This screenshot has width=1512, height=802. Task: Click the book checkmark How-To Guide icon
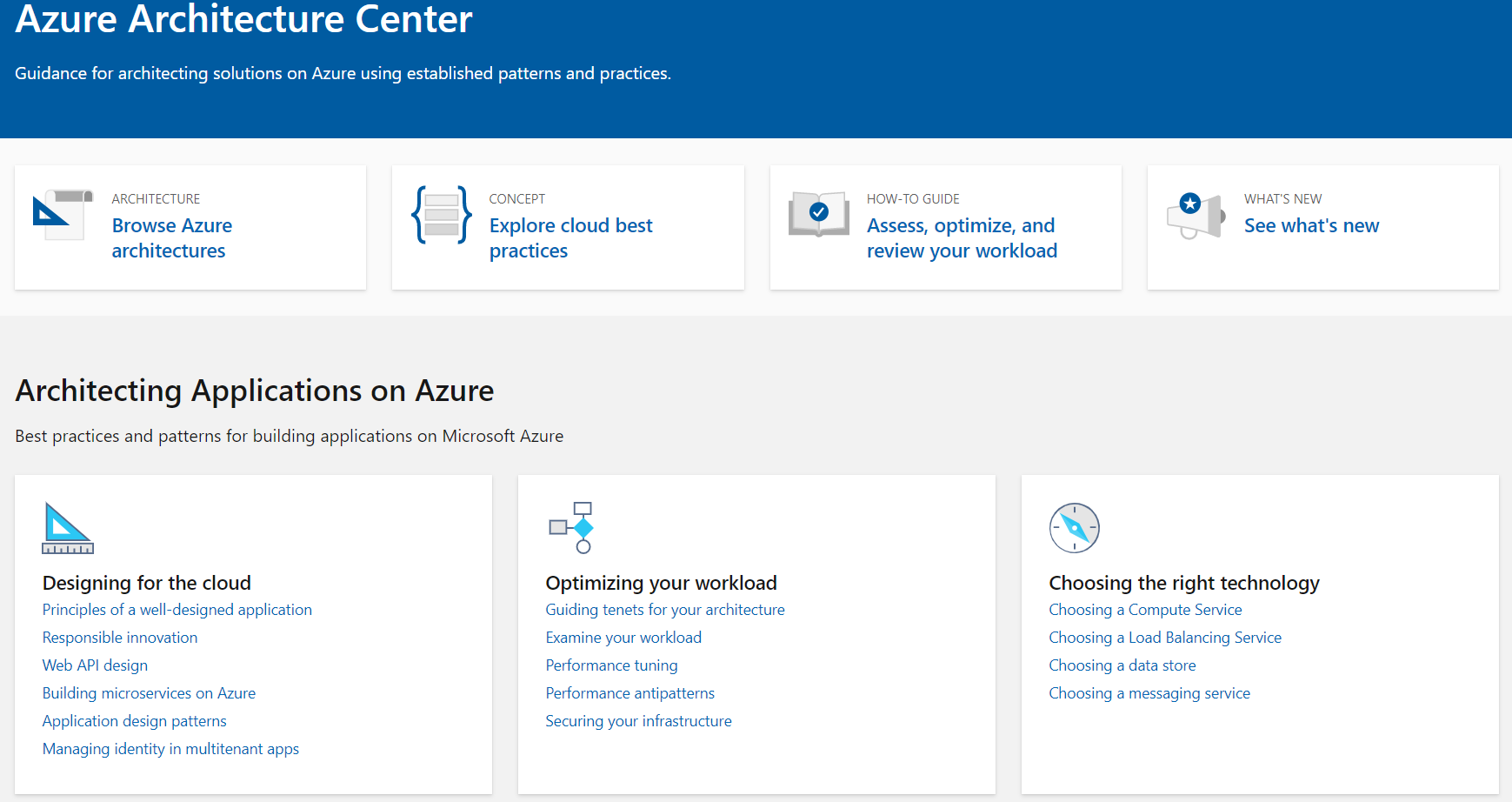tap(818, 214)
